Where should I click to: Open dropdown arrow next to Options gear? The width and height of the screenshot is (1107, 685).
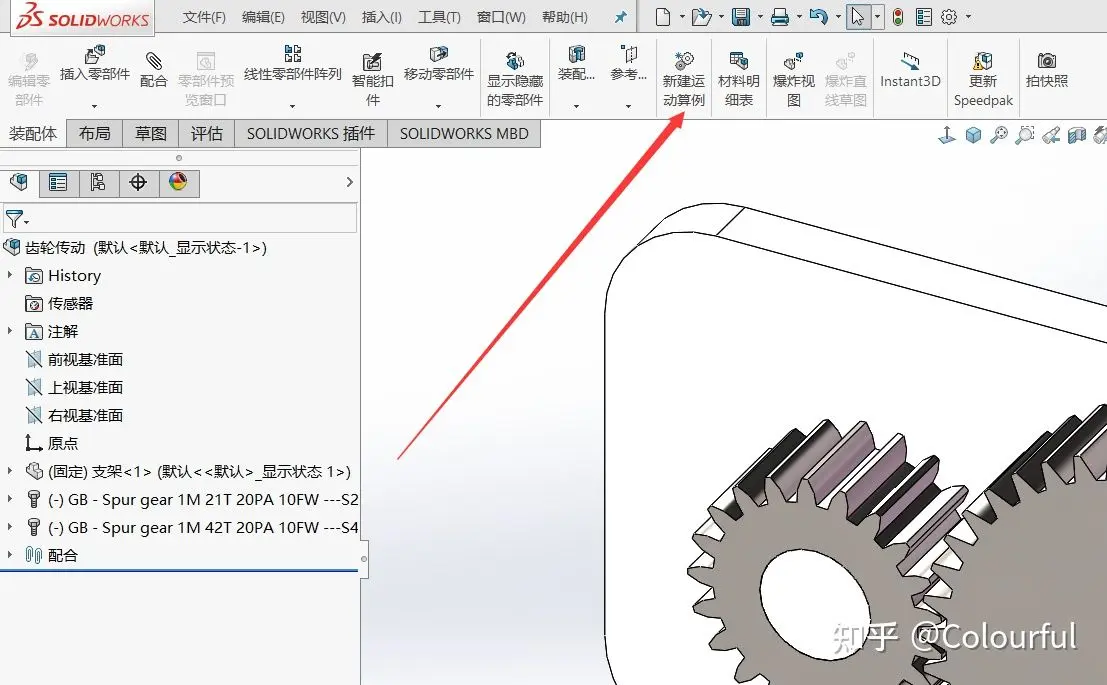969,16
